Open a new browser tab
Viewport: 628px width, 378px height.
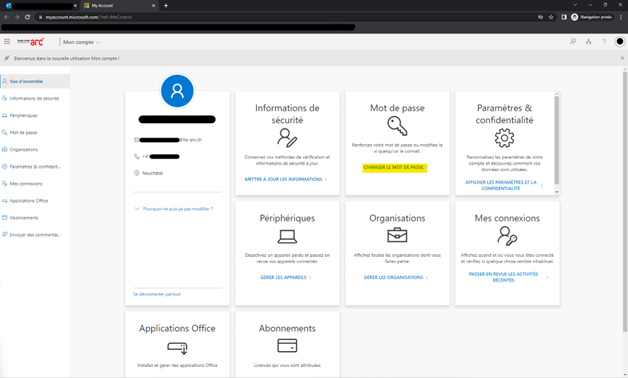(166, 6)
